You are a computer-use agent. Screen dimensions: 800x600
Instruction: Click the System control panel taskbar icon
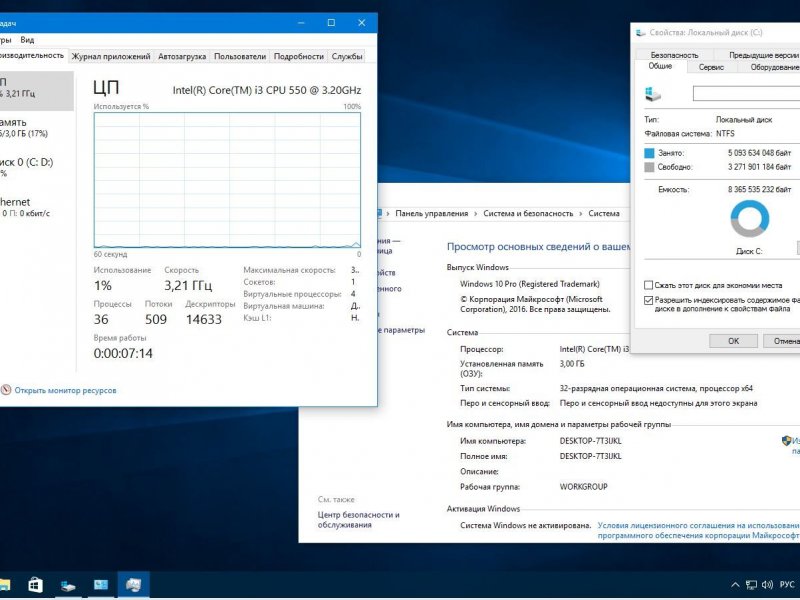tap(101, 585)
